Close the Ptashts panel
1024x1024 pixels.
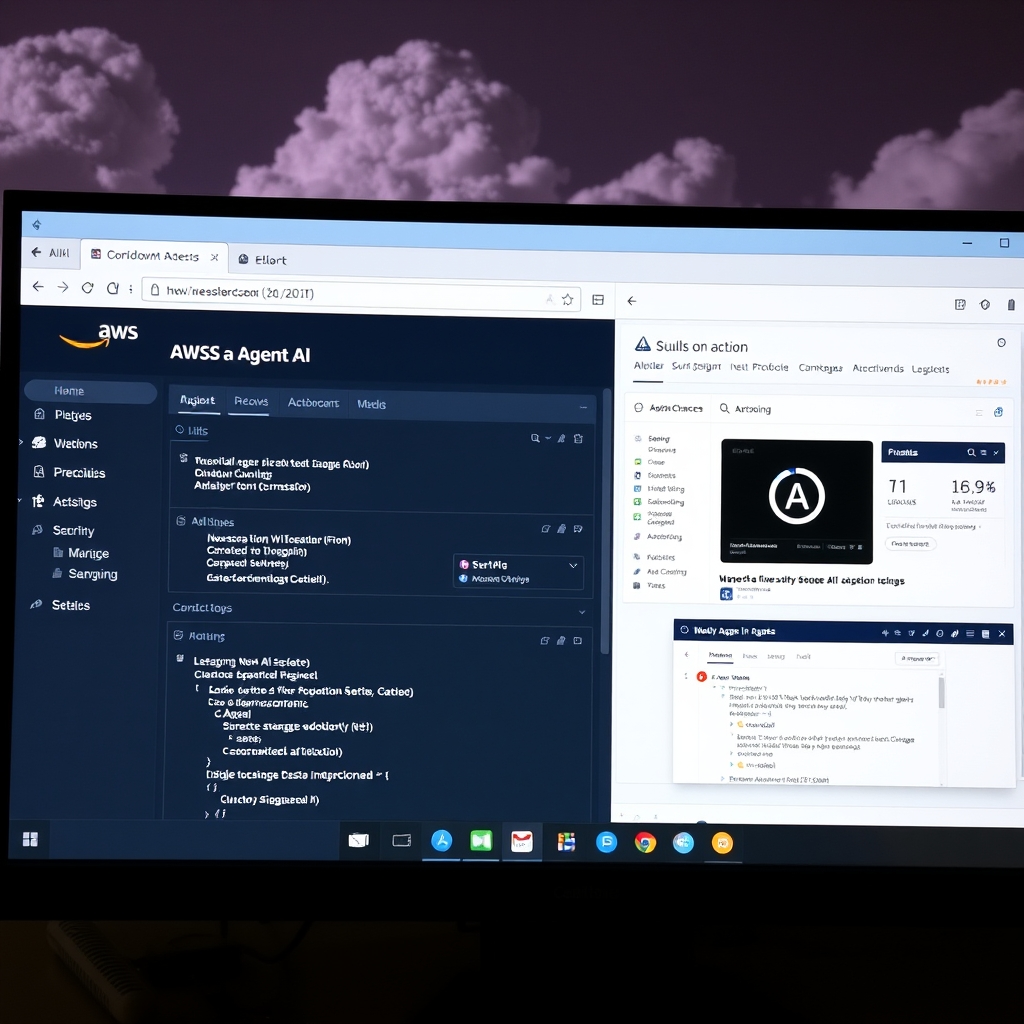point(996,453)
